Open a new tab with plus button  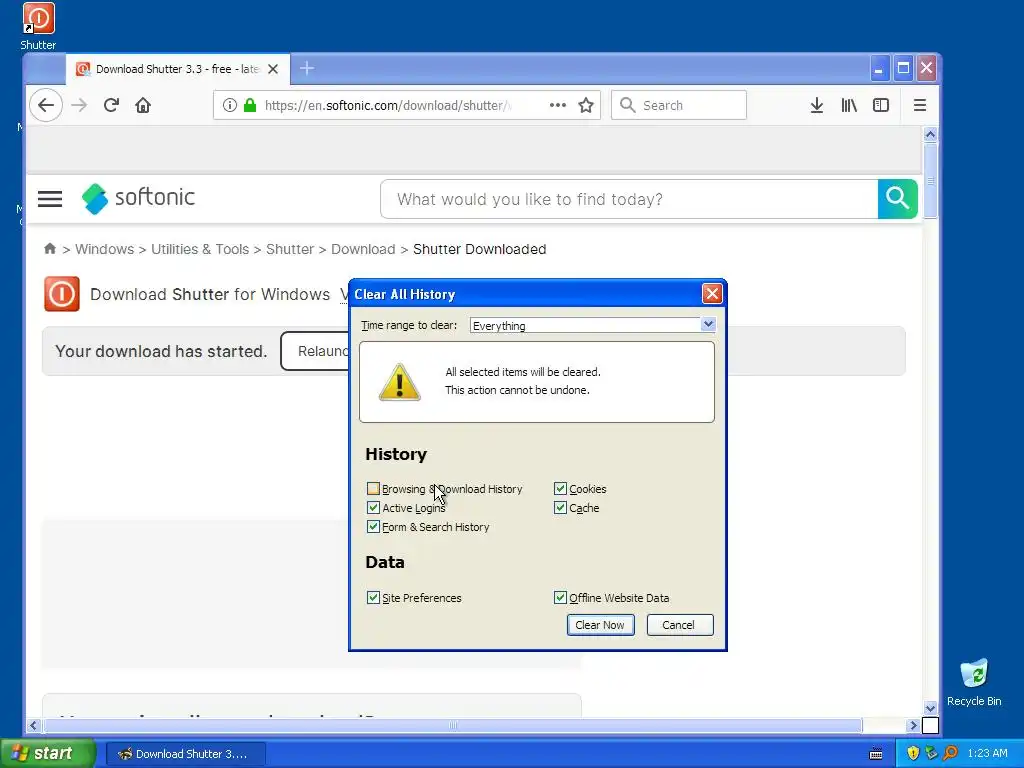306,68
